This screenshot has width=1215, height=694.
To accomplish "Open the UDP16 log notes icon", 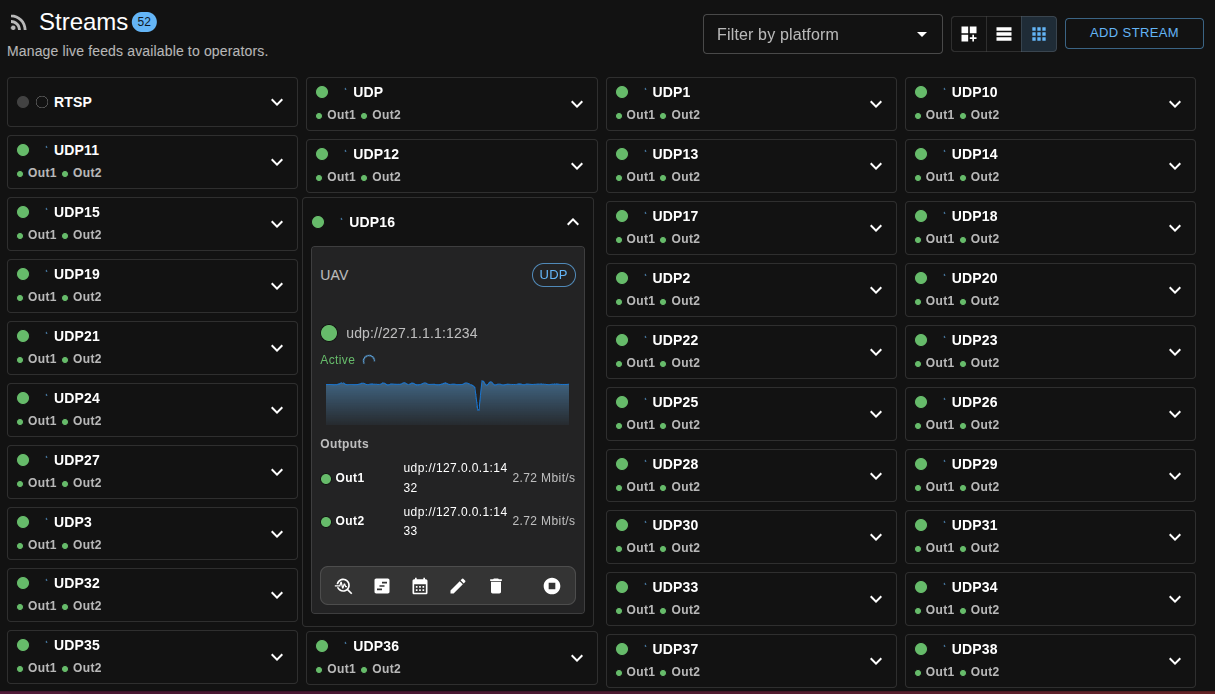I will pyautogui.click(x=382, y=586).
